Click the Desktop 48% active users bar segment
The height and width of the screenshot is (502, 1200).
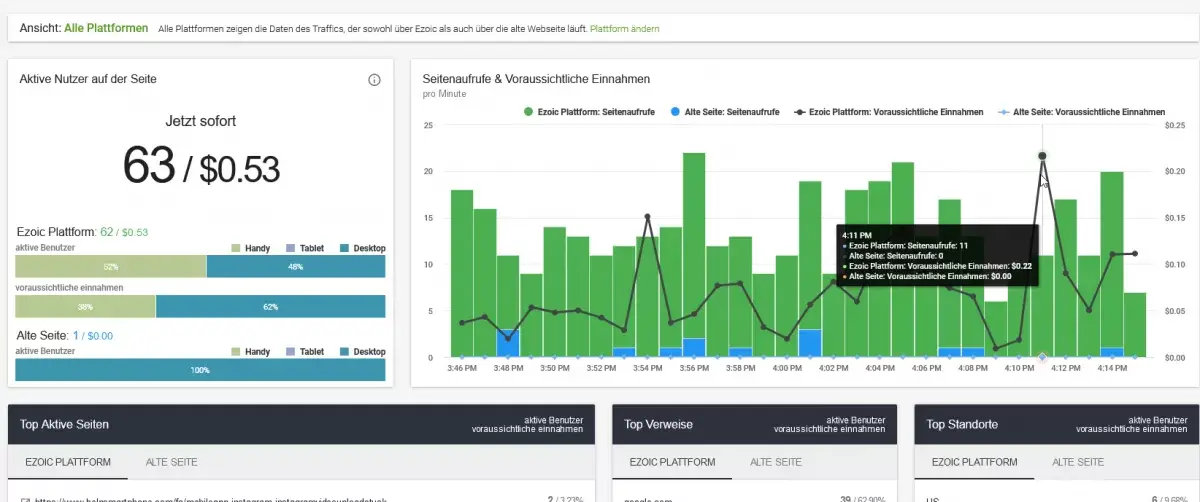pyautogui.click(x=295, y=267)
